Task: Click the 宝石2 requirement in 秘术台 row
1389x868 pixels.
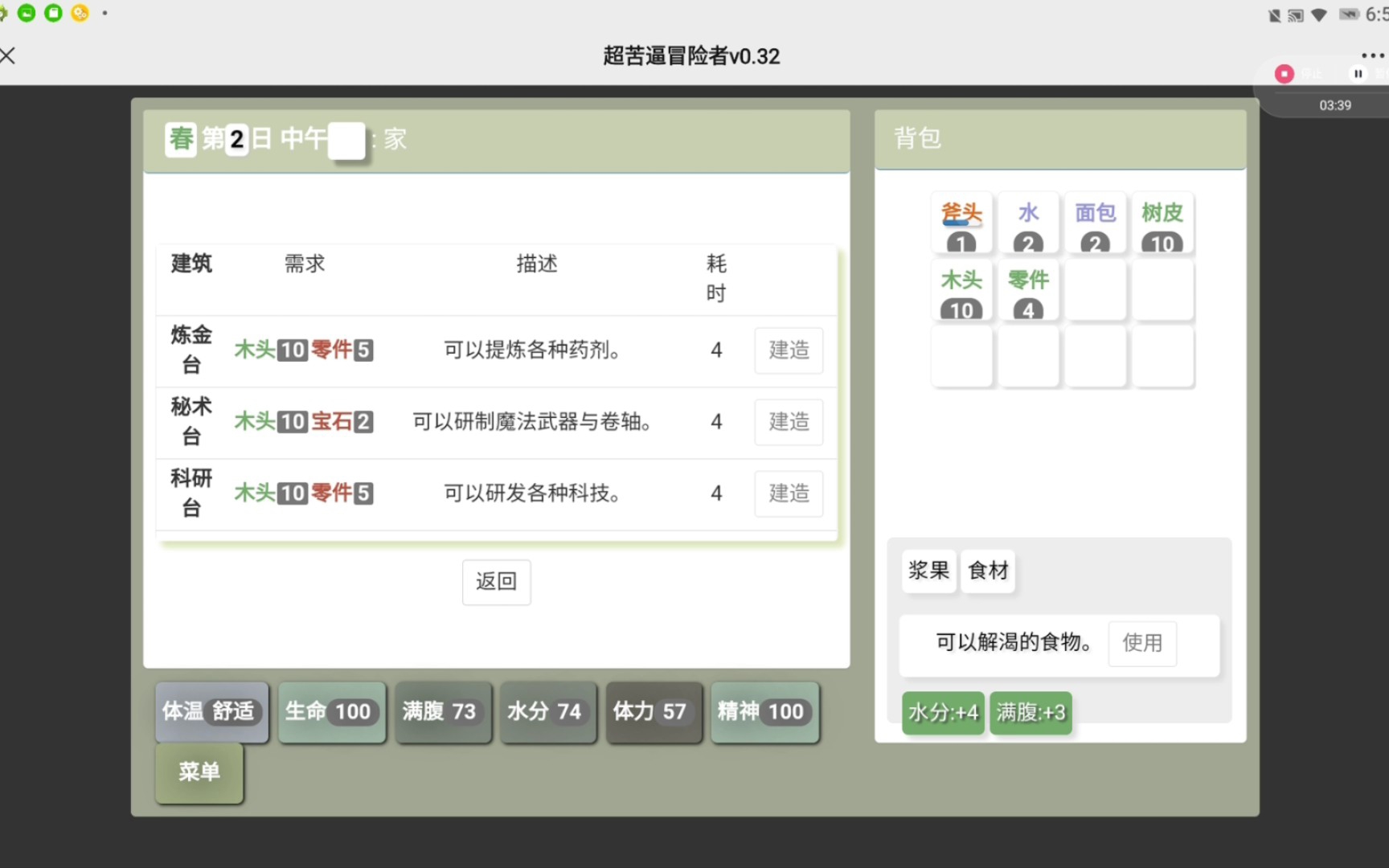Action: (342, 422)
